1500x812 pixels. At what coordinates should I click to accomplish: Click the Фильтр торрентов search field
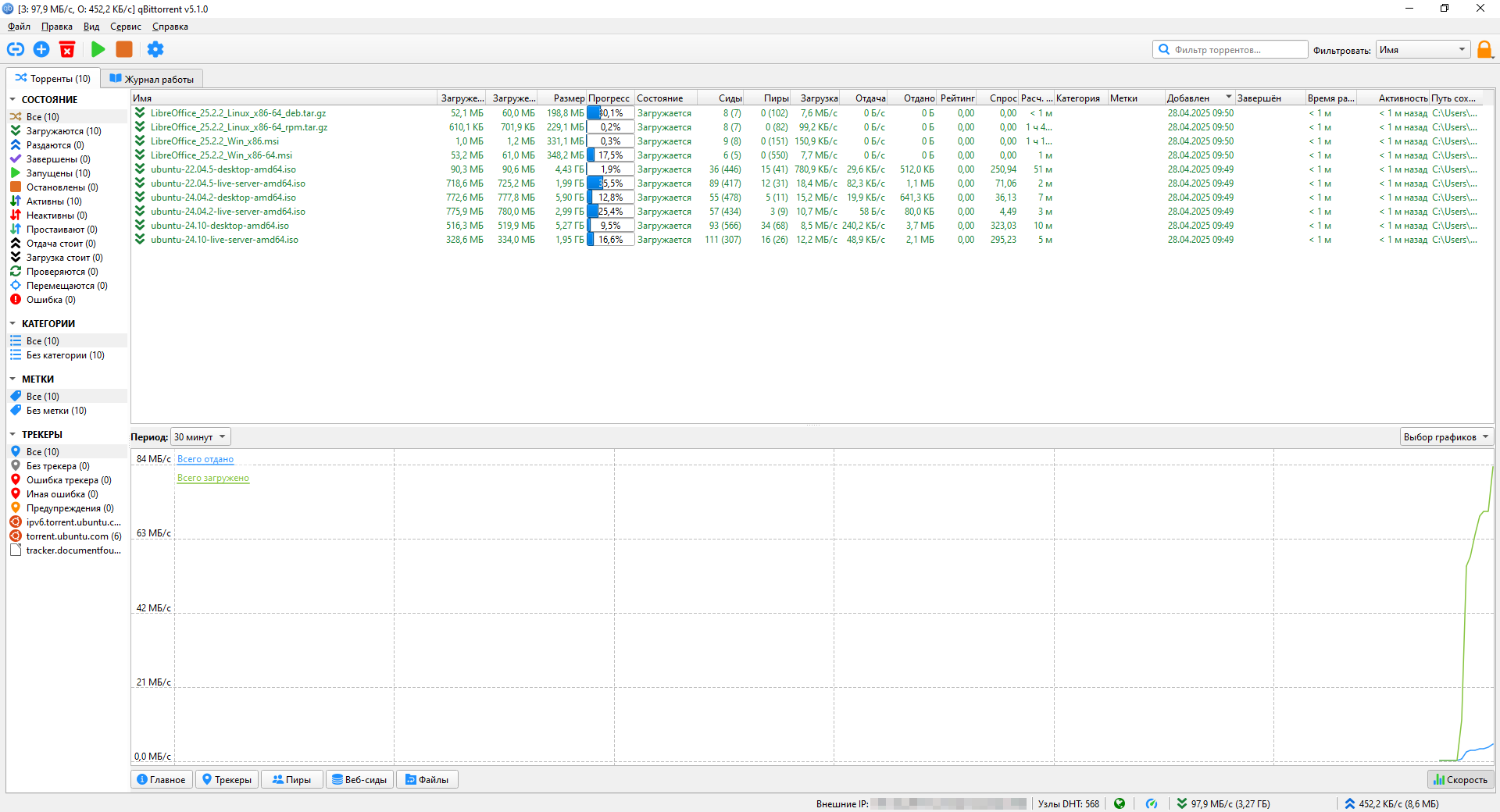coord(1230,50)
